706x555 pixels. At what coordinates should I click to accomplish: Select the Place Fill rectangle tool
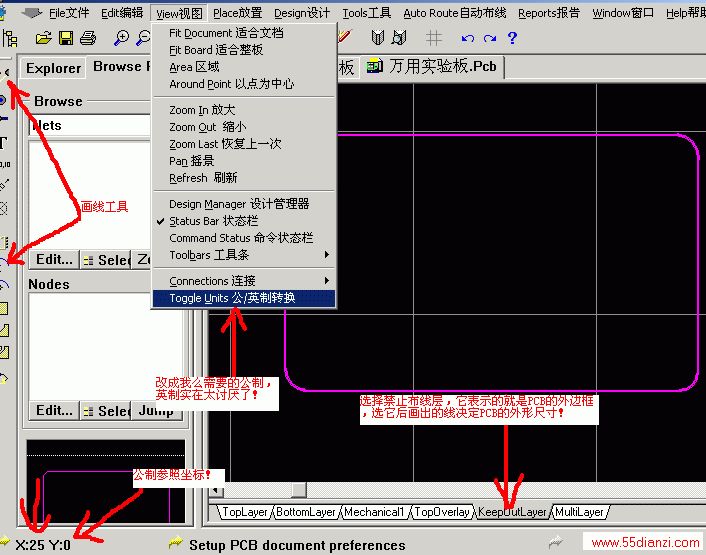[4, 309]
